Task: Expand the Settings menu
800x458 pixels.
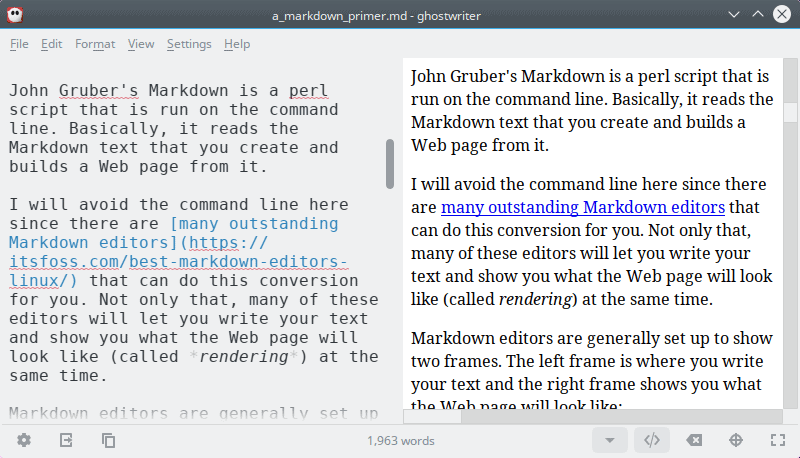Action: click(189, 44)
